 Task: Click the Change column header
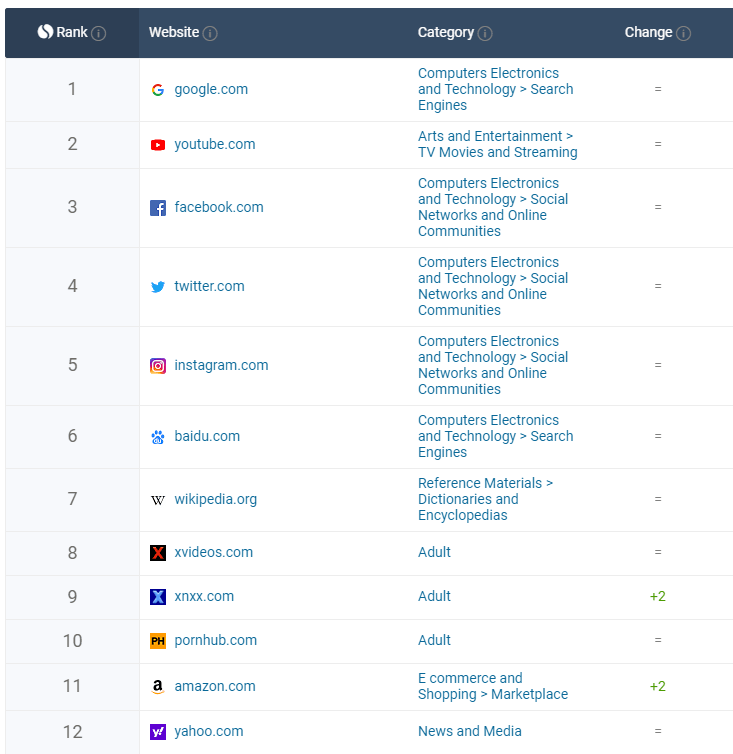pos(648,32)
